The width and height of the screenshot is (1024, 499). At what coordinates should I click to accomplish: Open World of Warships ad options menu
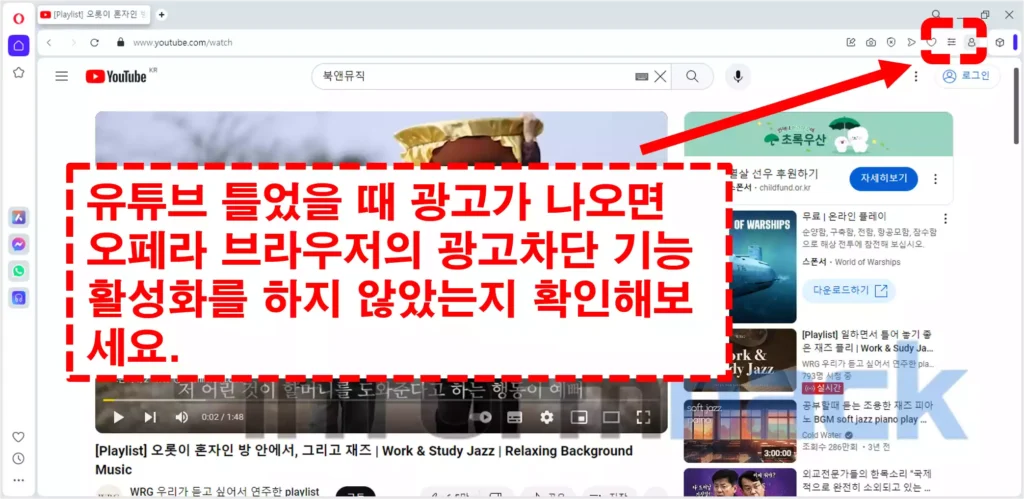[945, 219]
